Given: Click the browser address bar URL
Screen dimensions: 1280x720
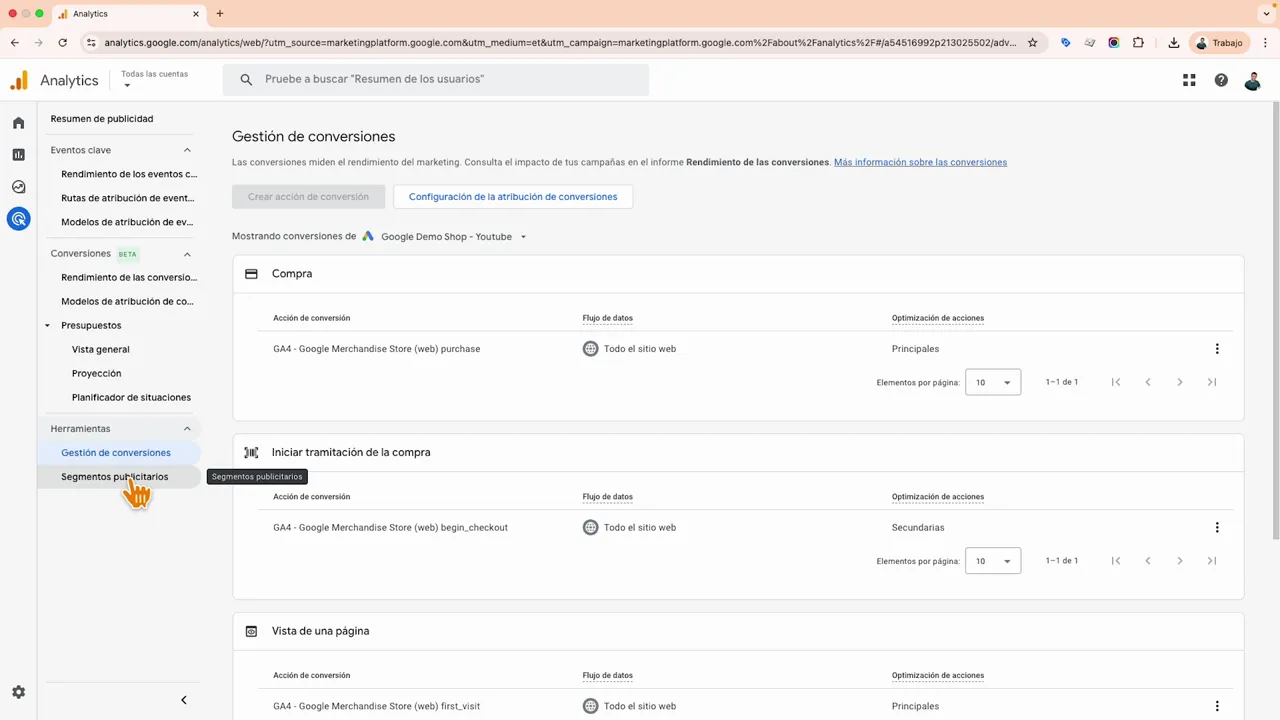Looking at the screenshot, I should pyautogui.click(x=560, y=43).
